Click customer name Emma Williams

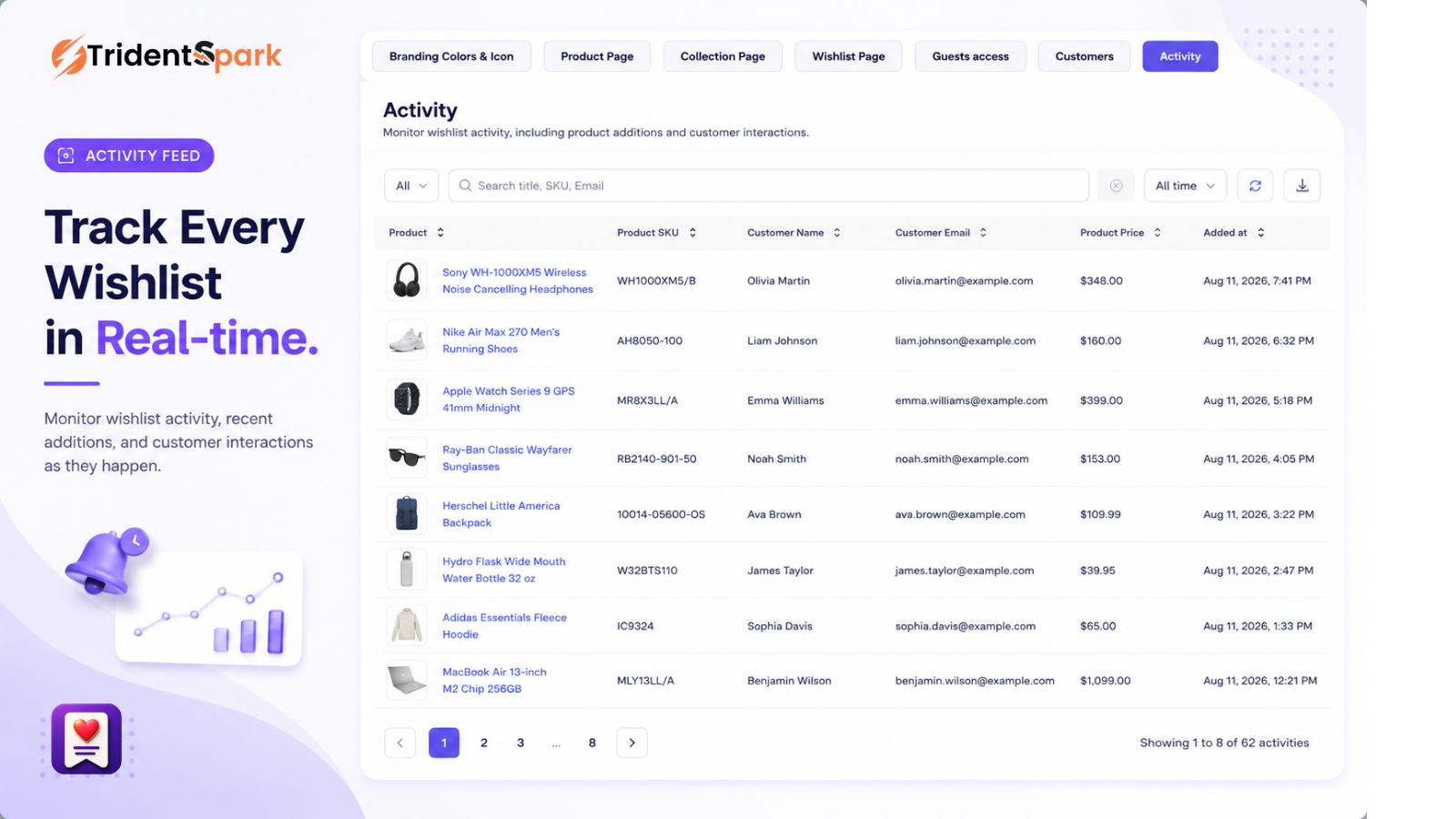click(785, 400)
